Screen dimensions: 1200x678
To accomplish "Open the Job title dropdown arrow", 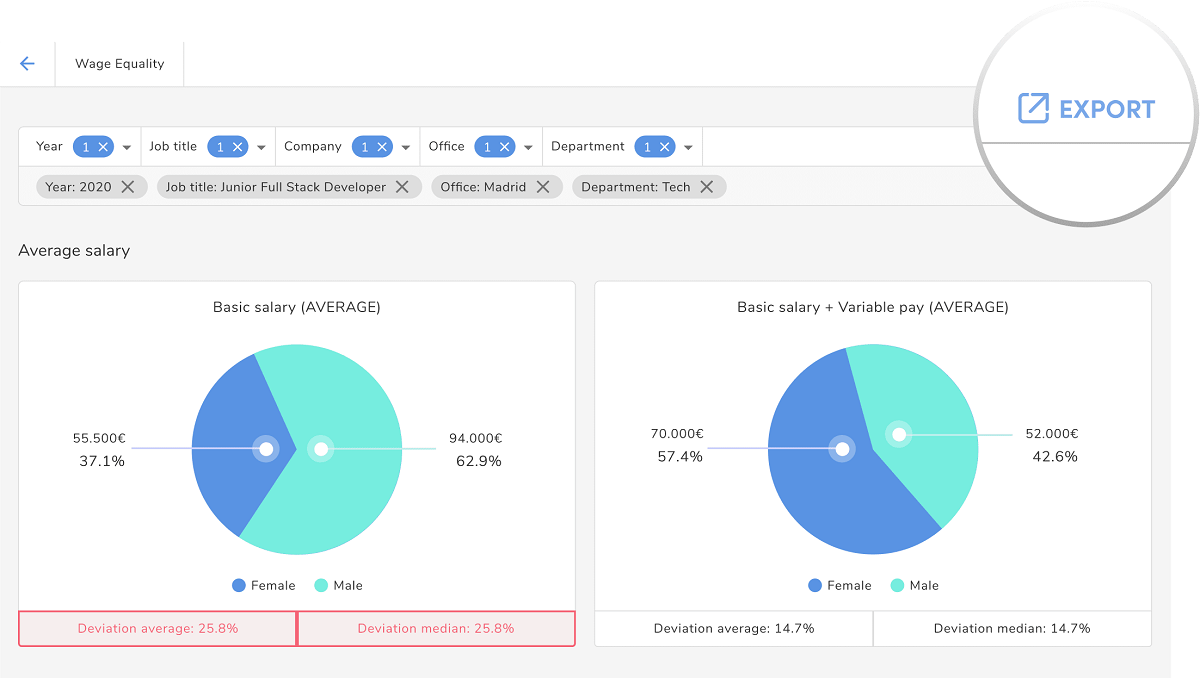I will [261, 148].
